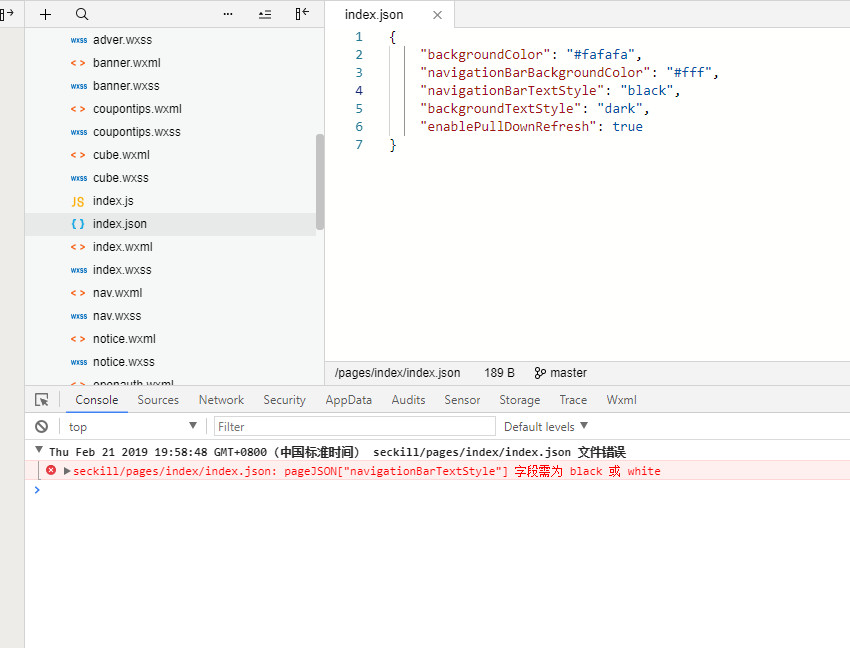Hide the file tree panel icon
This screenshot has height=648, width=850.
(301, 14)
